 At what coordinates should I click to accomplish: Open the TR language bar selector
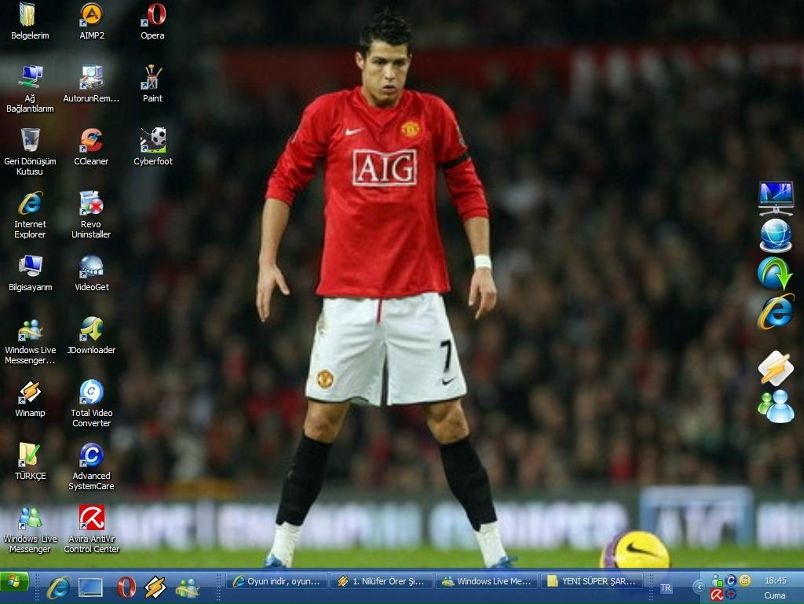tap(667, 588)
